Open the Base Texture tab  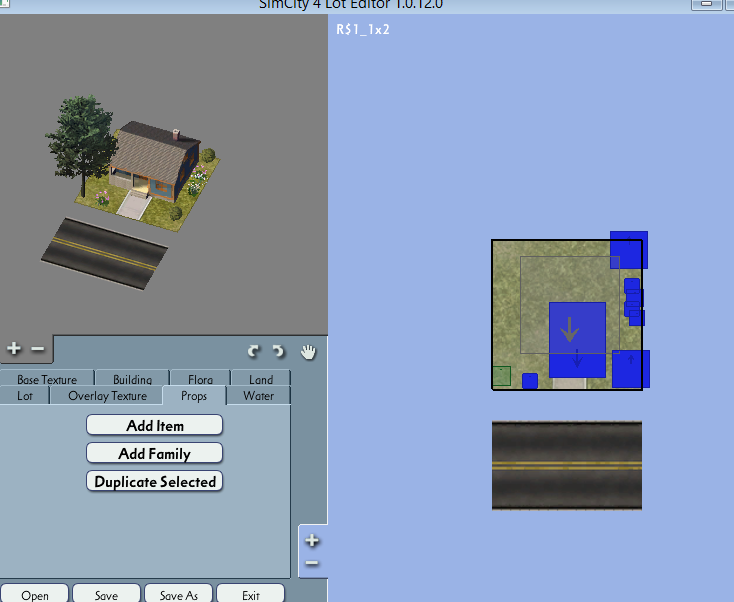[x=47, y=378]
